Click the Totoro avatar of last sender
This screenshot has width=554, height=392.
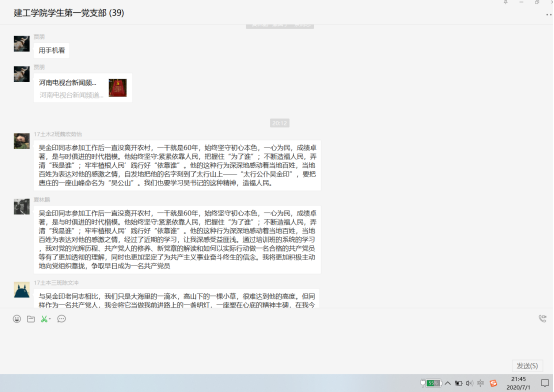coord(22,290)
